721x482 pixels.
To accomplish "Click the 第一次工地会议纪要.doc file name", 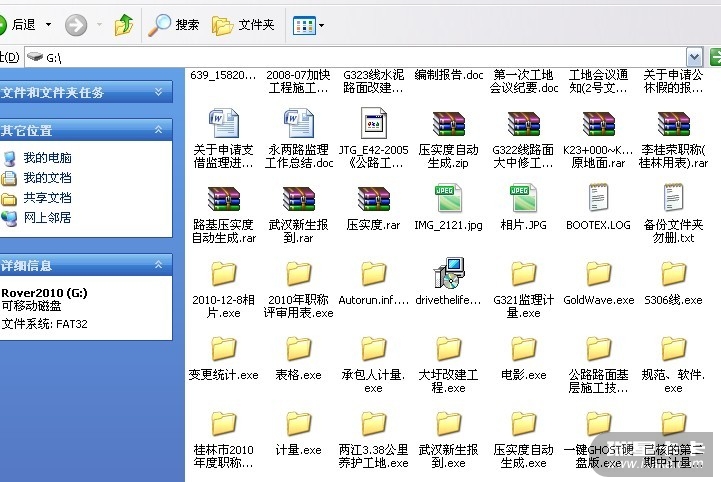I will point(523,81).
